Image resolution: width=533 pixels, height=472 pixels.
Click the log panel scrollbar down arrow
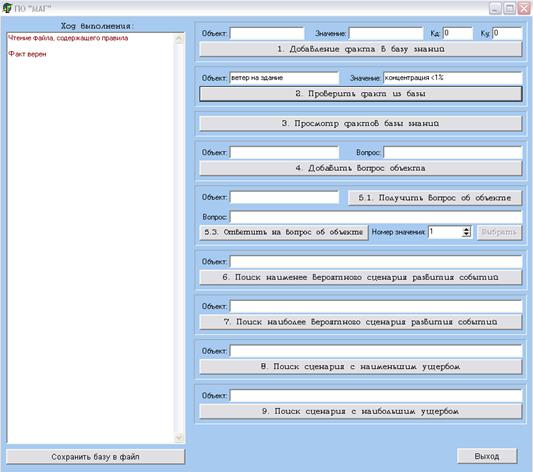(x=179, y=437)
